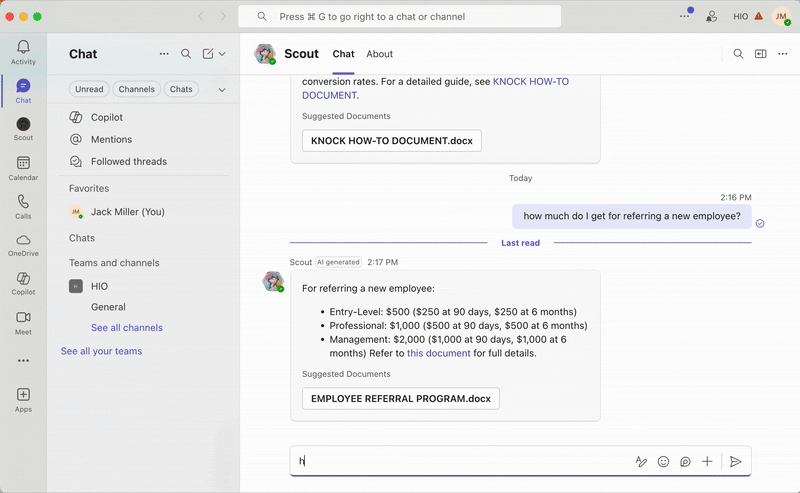The width and height of the screenshot is (800, 493).
Task: Follow the 'this document' link
Action: coord(438,353)
